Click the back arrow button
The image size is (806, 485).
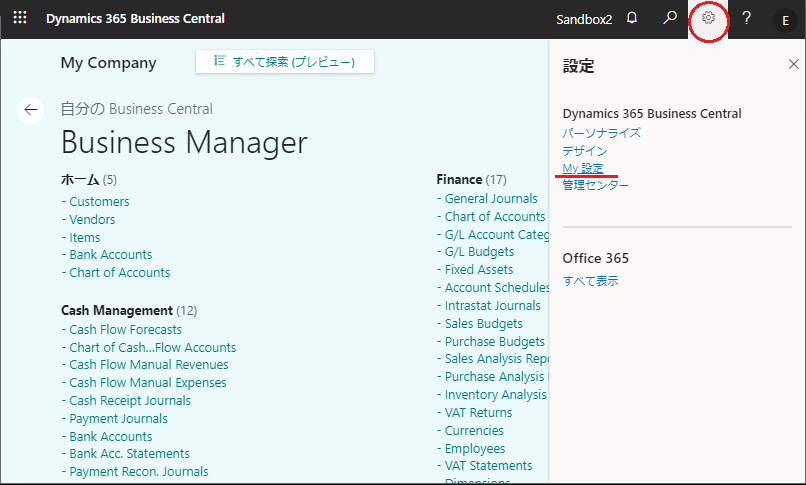coord(31,110)
